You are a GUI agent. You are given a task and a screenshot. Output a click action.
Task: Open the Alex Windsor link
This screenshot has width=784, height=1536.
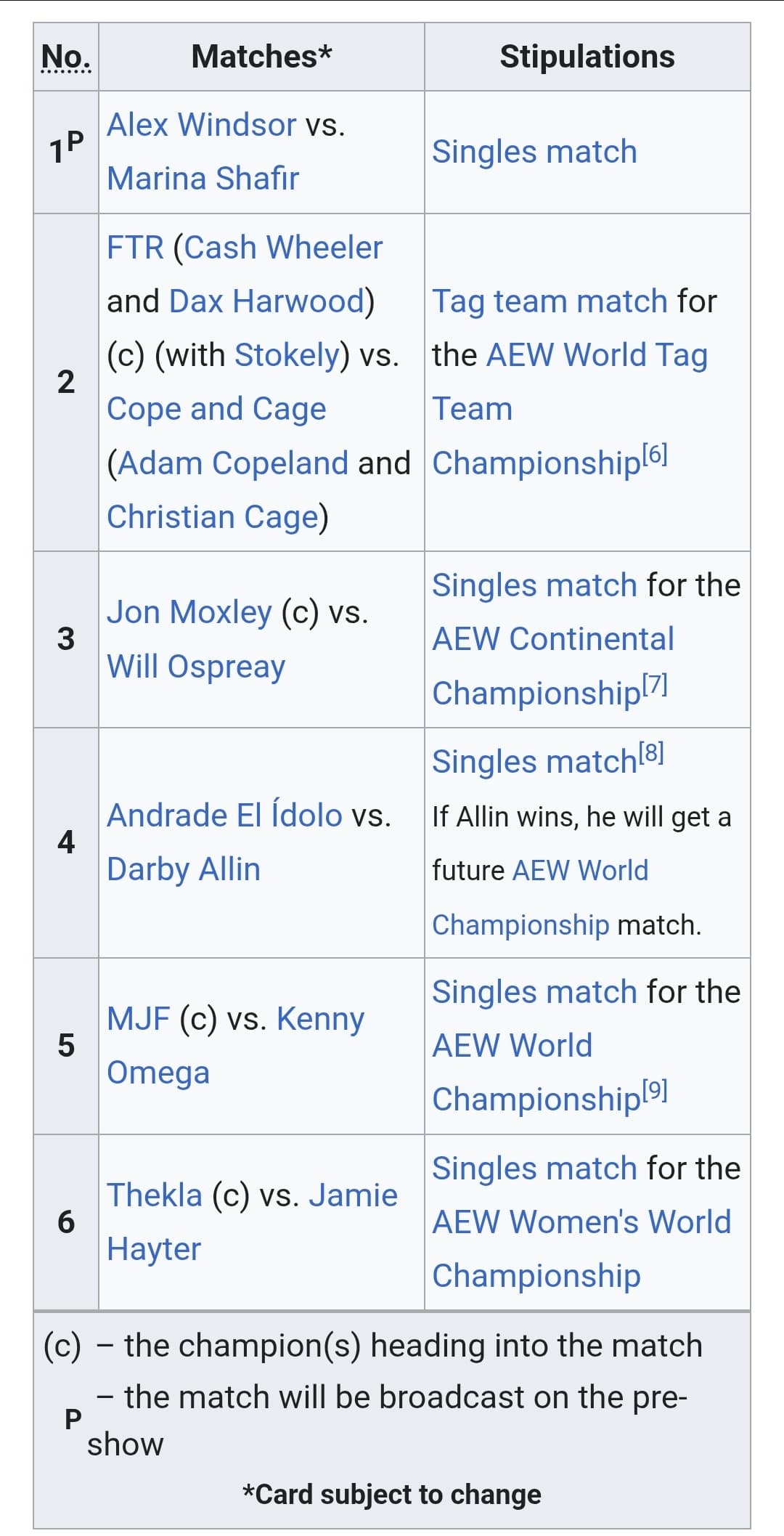coord(201,125)
